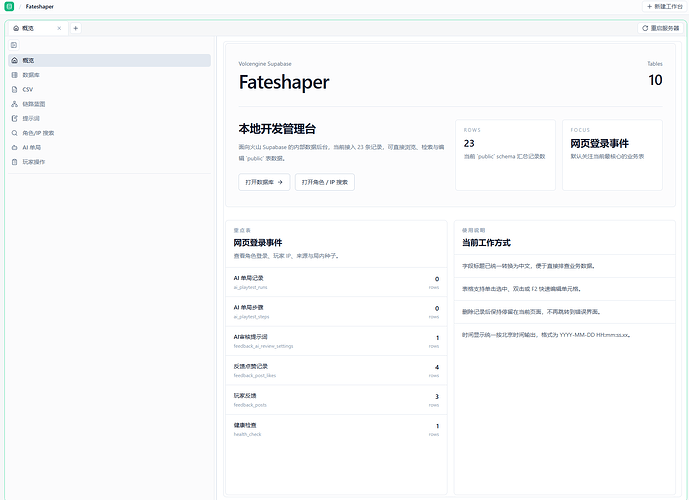Click the Volcengine Supabase label
The image size is (689, 500).
pos(265,64)
